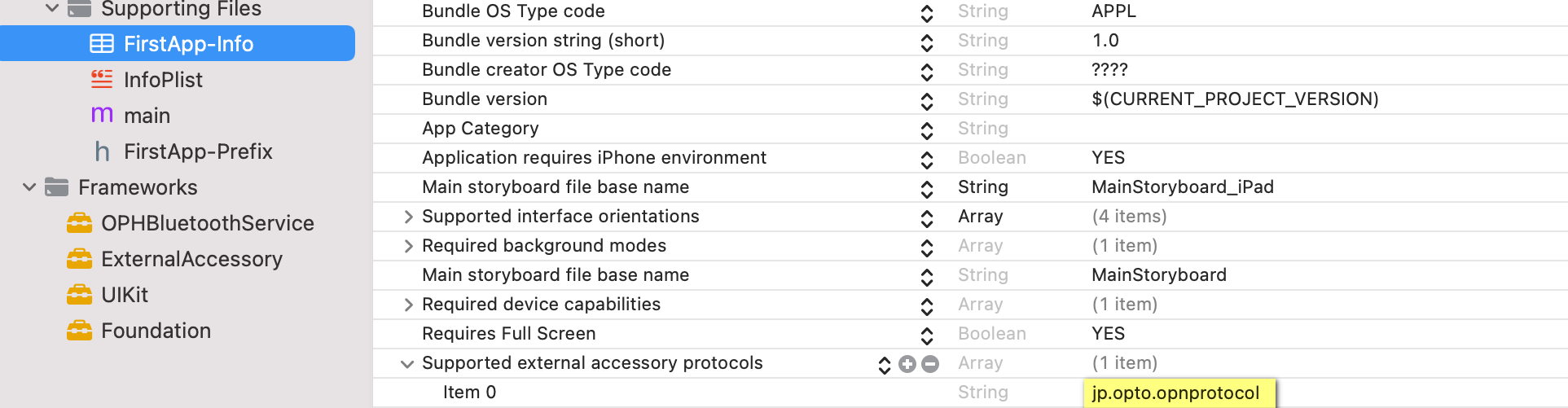The image size is (1568, 408).
Task: Expand Required device capabilities array
Action: [409, 305]
